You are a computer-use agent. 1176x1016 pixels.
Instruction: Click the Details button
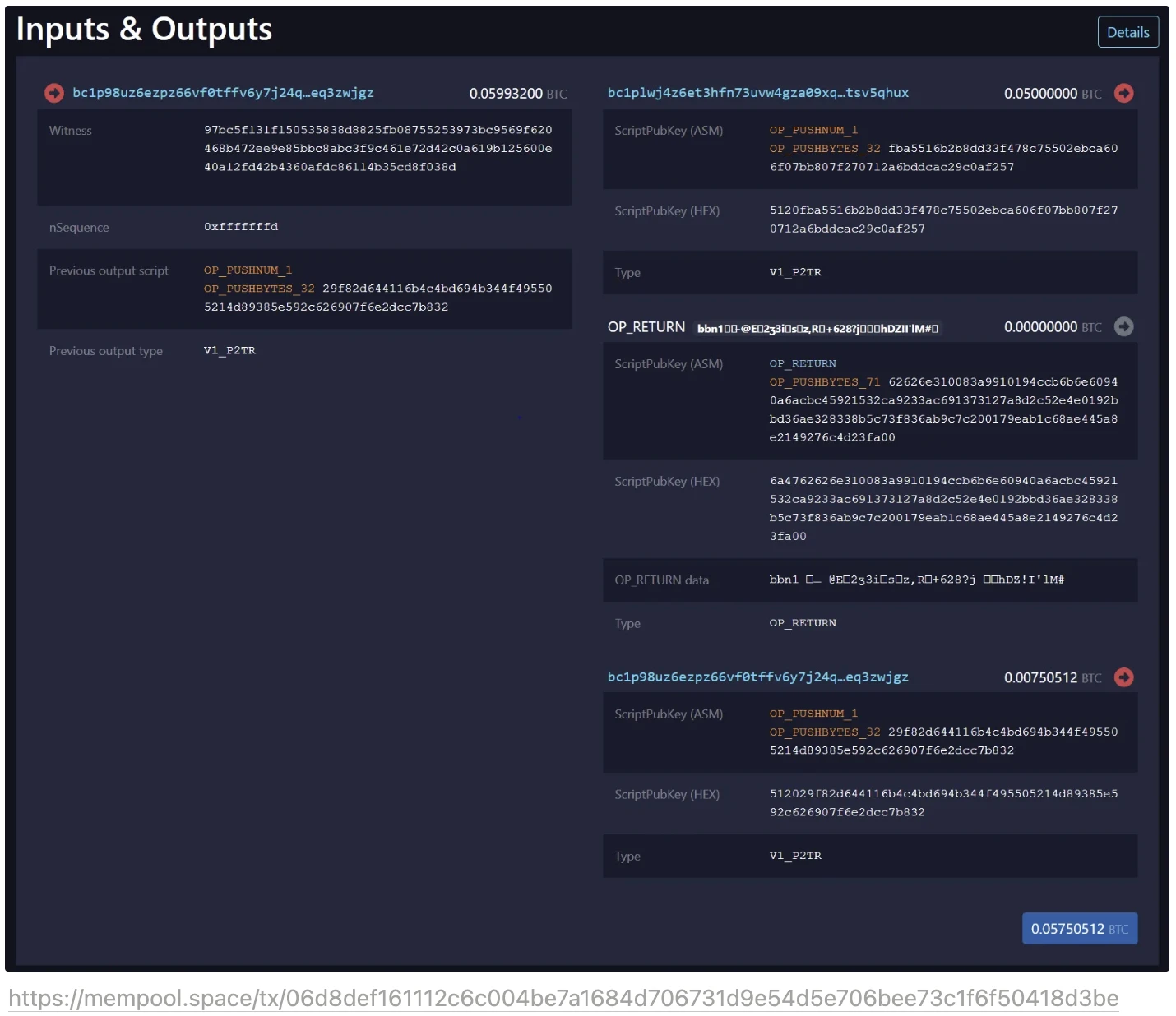pos(1127,32)
